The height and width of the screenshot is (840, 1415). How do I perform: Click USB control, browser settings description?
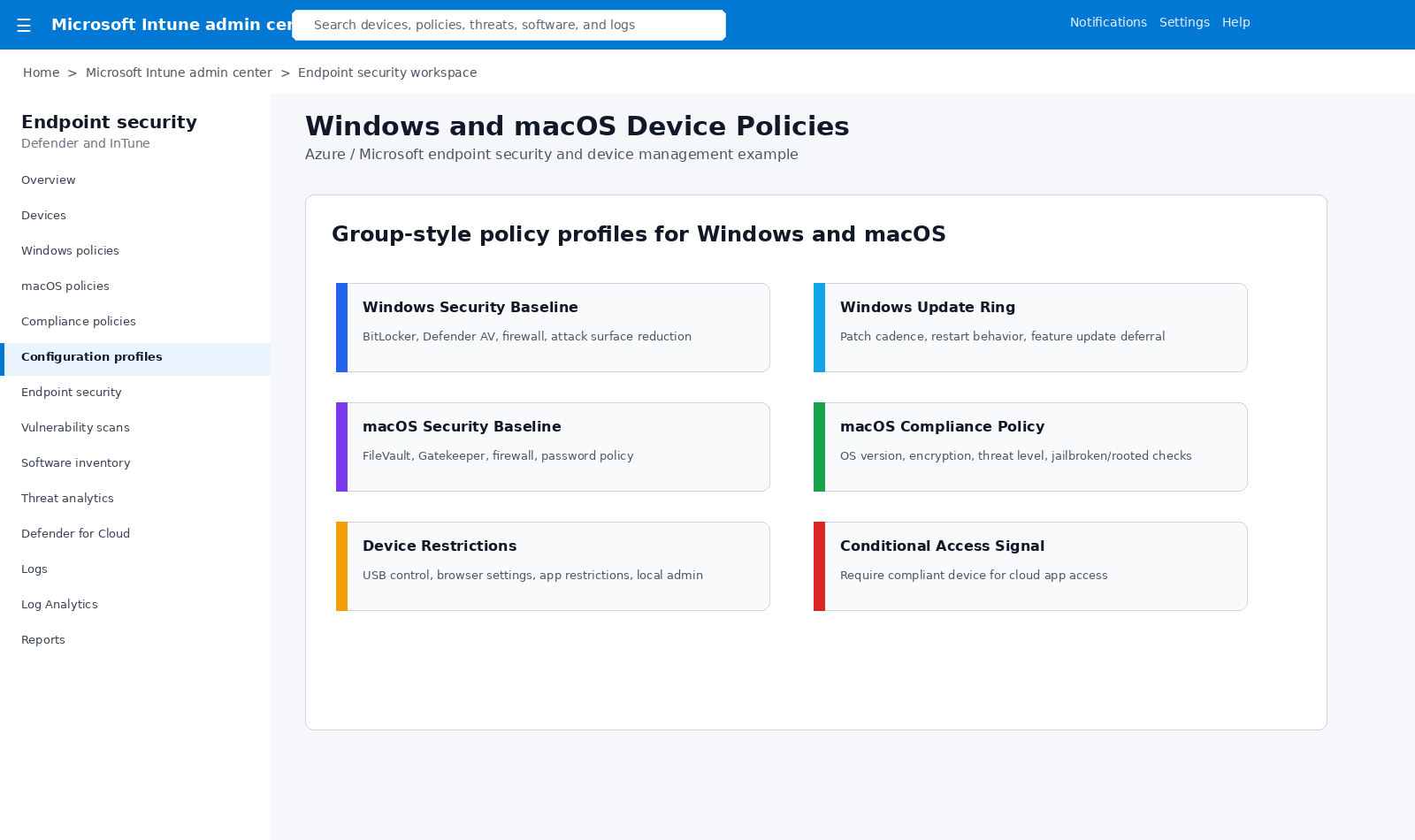pos(532,575)
